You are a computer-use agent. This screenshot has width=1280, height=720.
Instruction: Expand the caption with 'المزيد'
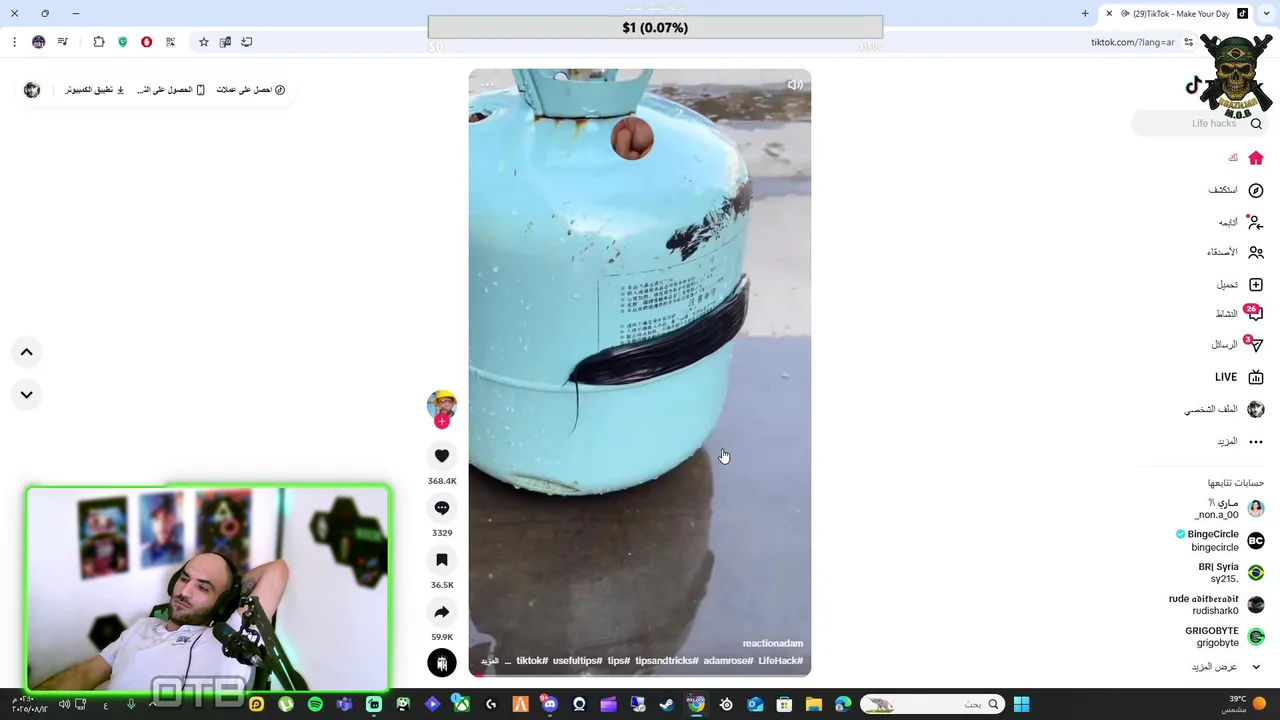pos(489,661)
